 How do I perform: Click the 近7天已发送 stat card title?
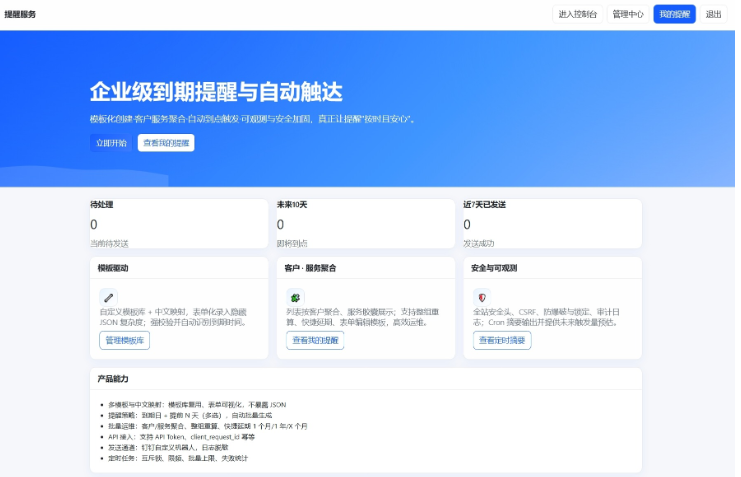tap(484, 205)
